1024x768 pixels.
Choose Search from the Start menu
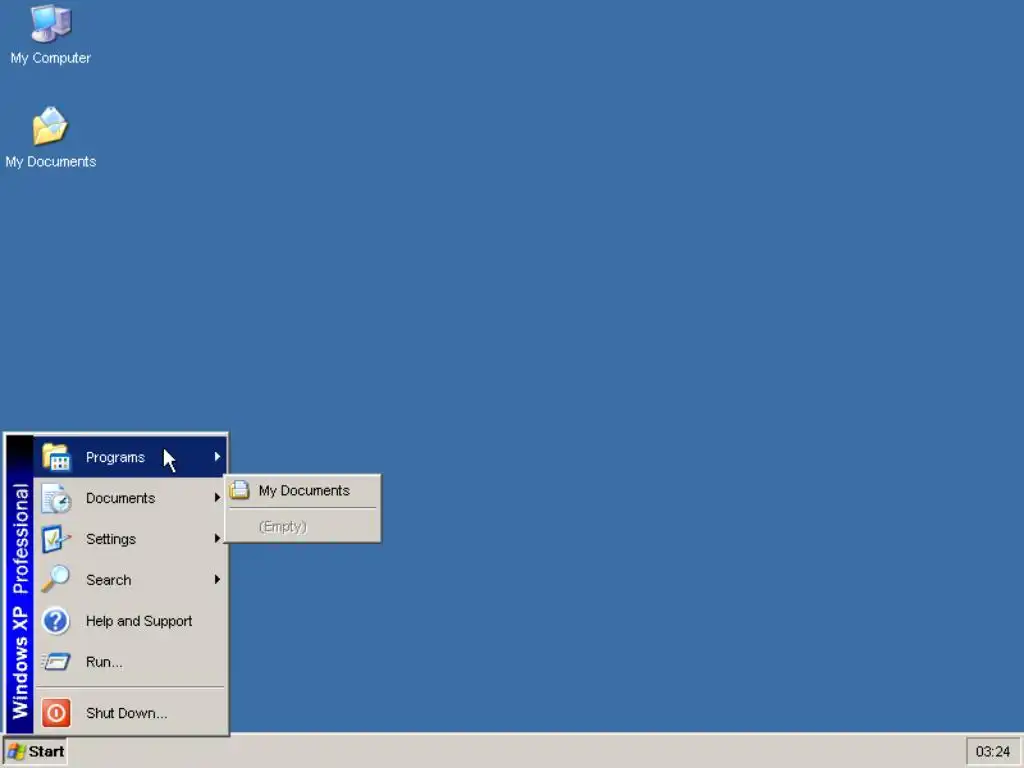coord(131,579)
